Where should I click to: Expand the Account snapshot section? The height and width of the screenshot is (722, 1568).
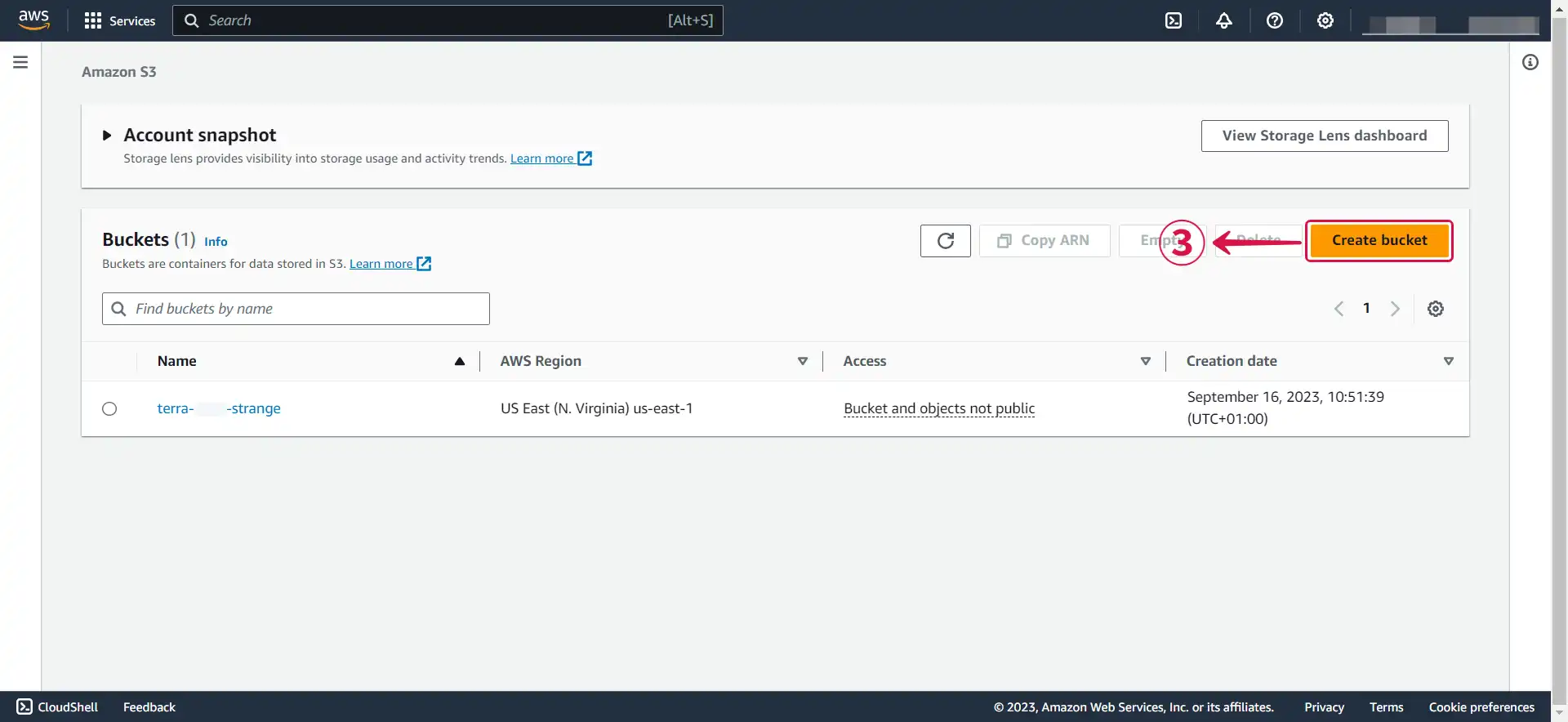tap(107, 136)
